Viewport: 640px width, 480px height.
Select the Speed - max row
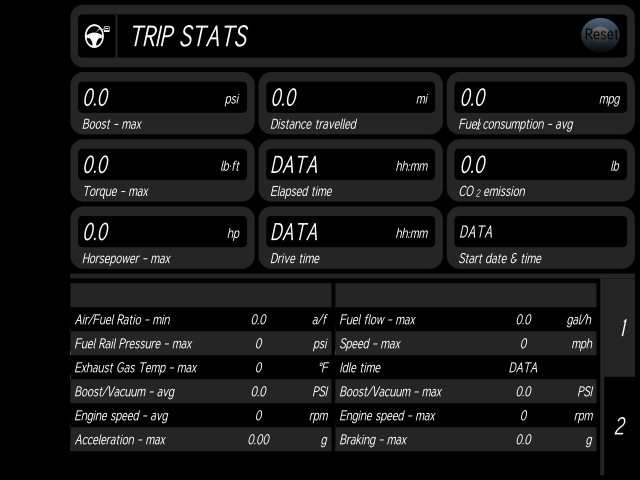(x=466, y=343)
